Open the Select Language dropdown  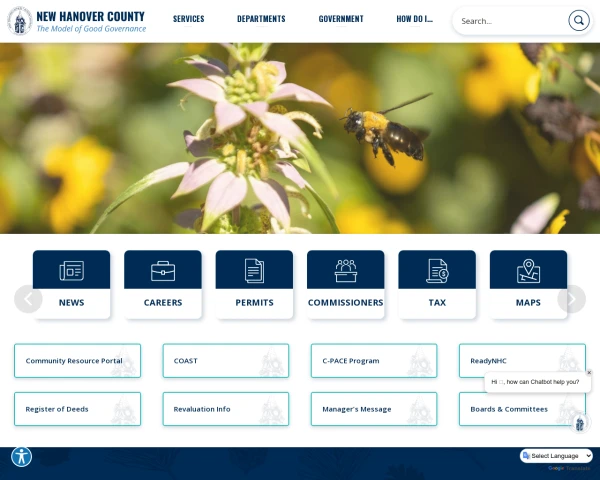pos(556,456)
